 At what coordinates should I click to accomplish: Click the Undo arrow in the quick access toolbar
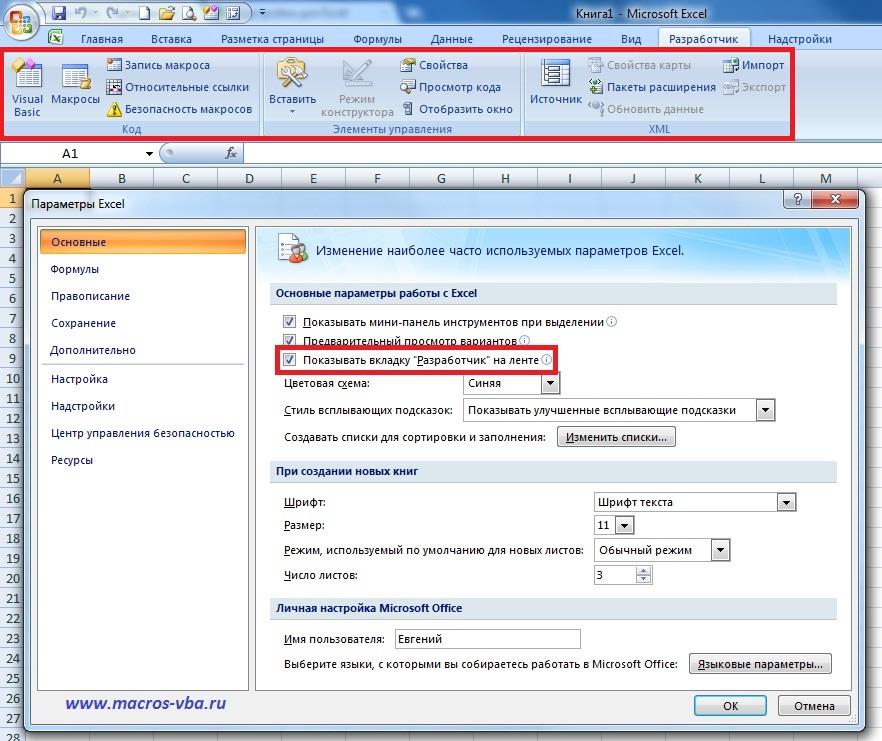80,12
